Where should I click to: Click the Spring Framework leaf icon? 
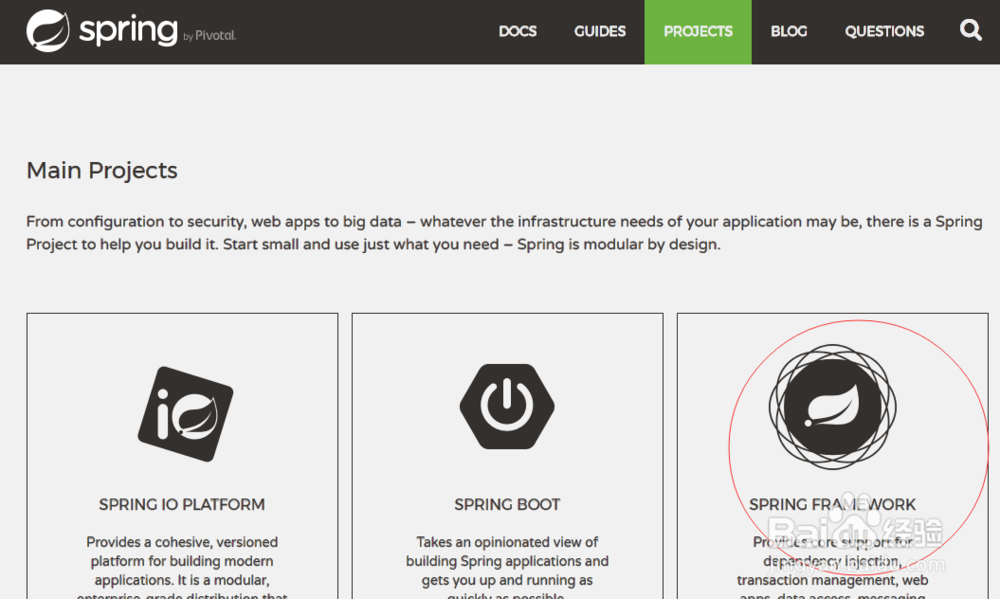pyautogui.click(x=832, y=407)
